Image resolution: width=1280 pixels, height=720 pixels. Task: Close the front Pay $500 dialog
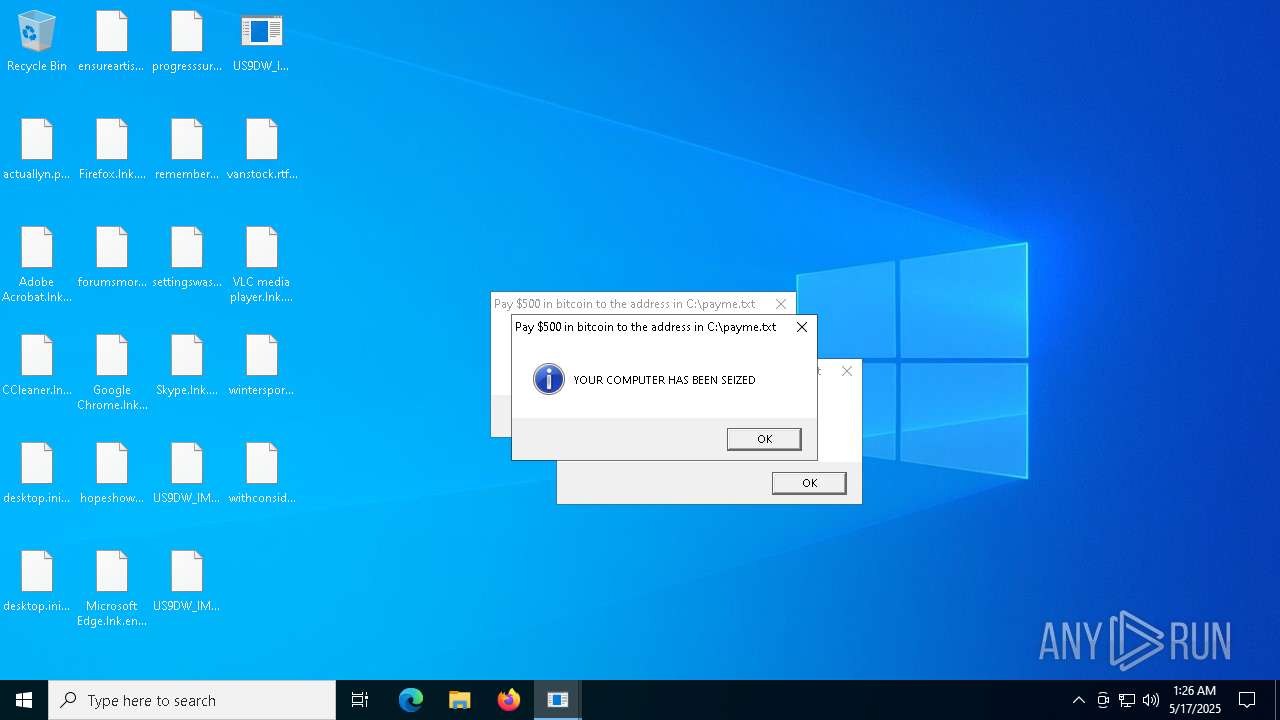pyautogui.click(x=802, y=327)
